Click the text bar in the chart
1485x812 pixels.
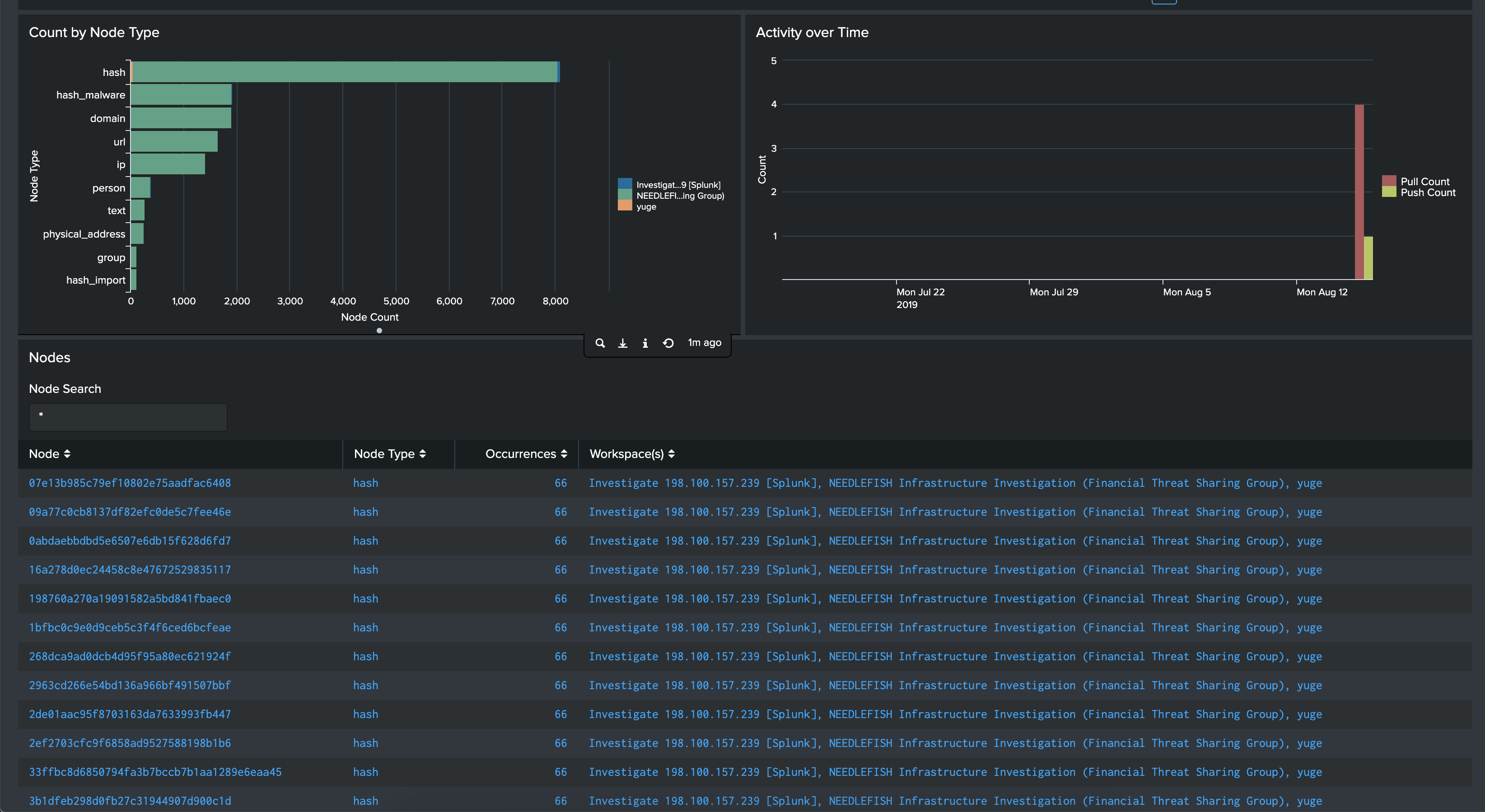click(138, 210)
